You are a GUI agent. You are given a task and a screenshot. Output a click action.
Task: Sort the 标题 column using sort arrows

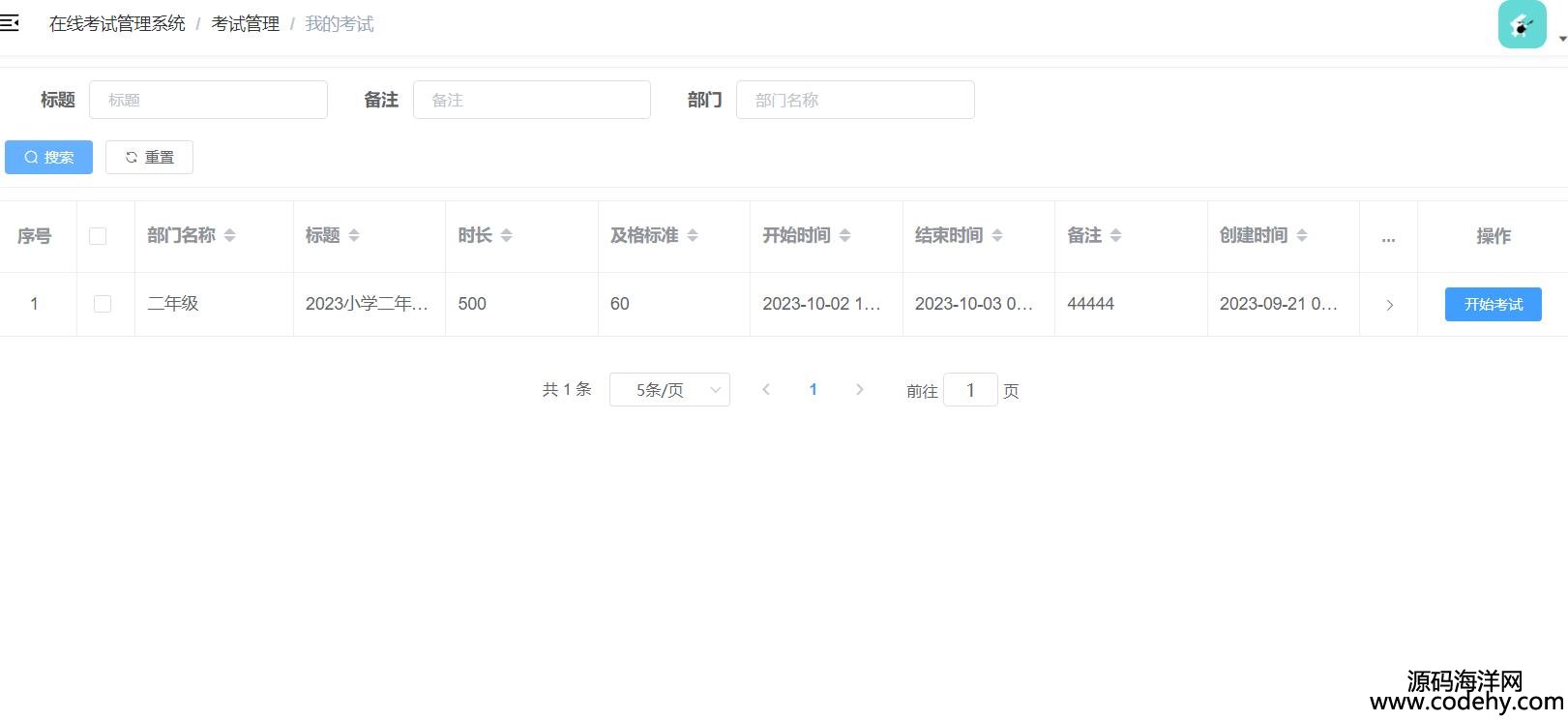pos(354,235)
